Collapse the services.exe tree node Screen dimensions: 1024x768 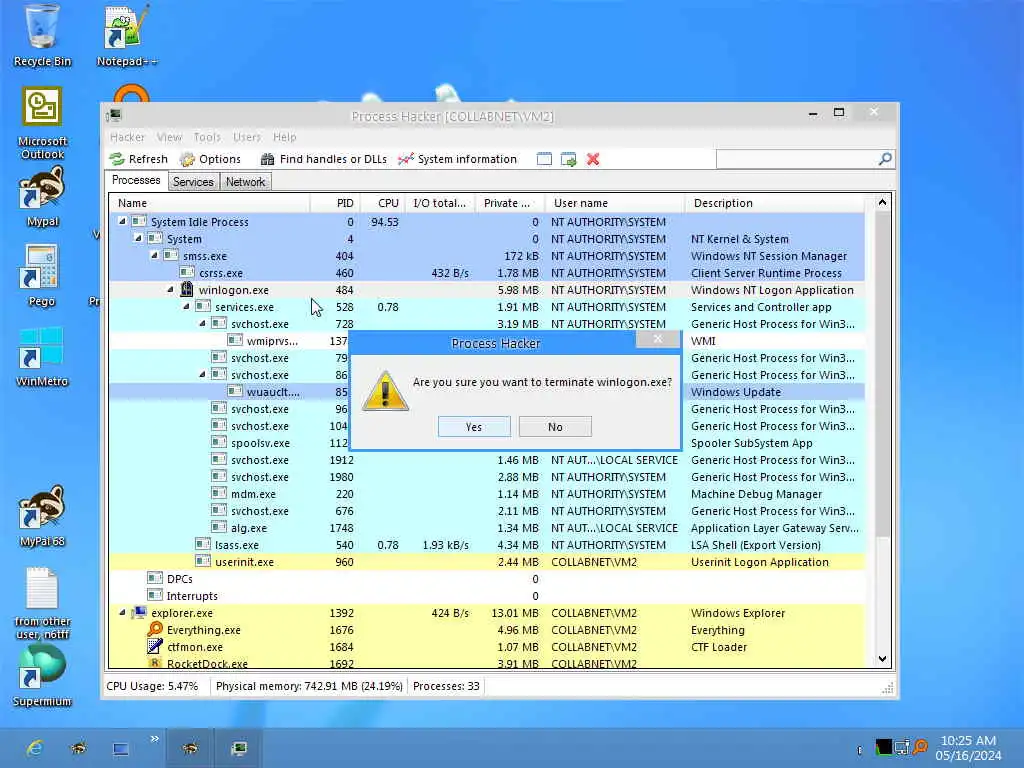coord(186,306)
